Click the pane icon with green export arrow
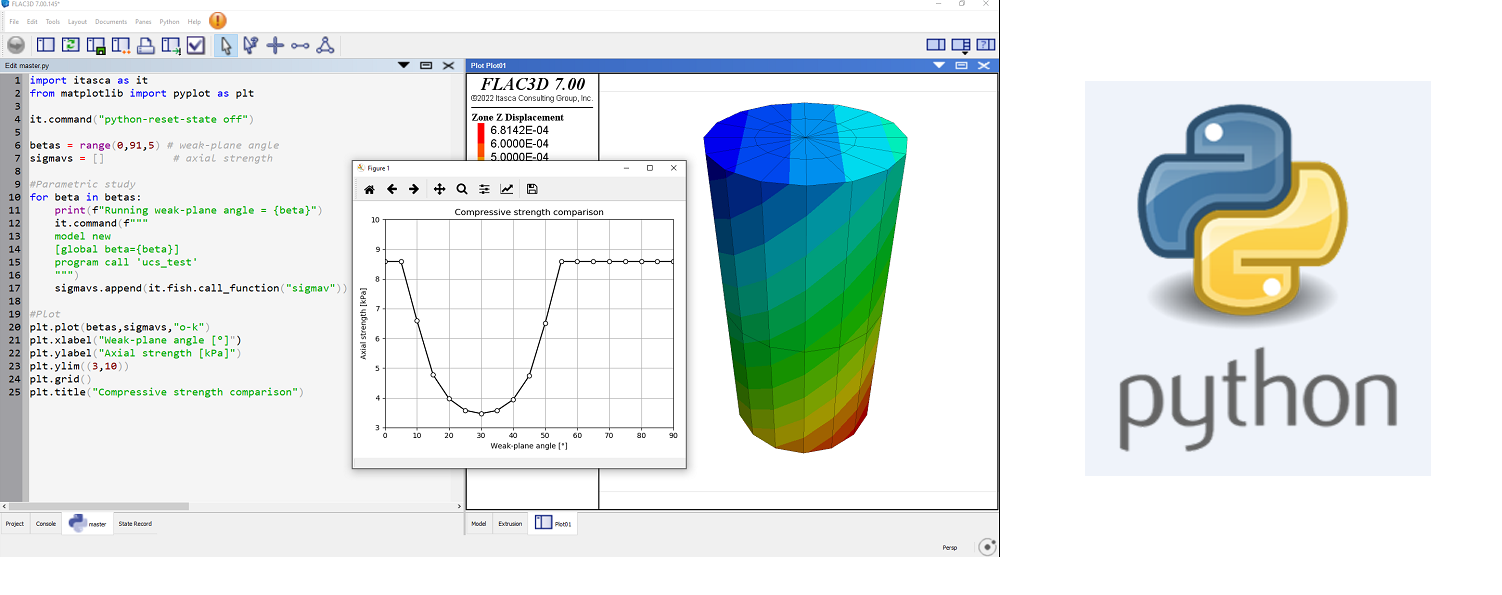This screenshot has height=595, width=1502. [171, 45]
